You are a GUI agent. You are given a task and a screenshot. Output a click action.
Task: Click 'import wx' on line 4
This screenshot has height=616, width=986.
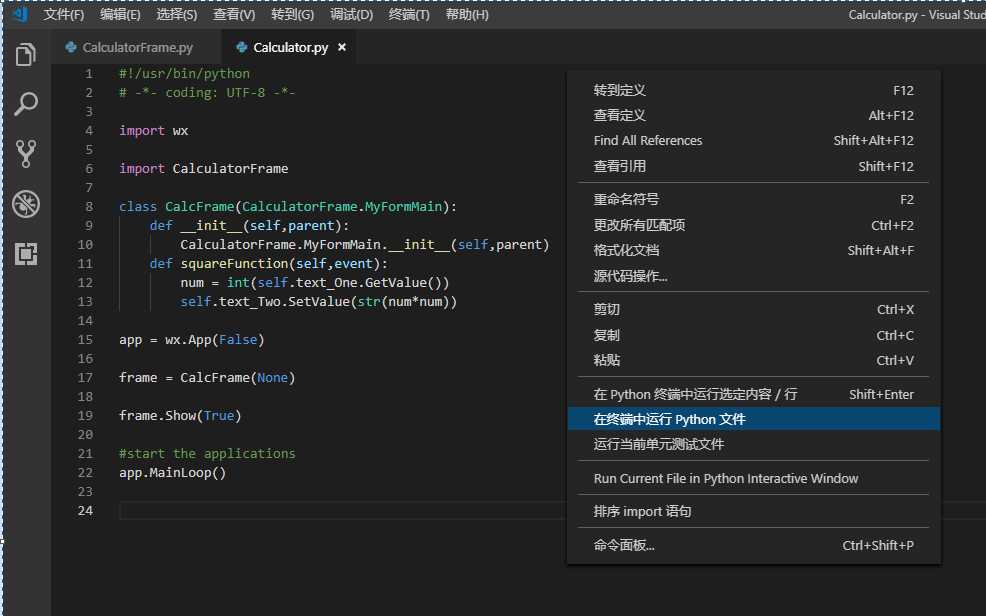pos(153,131)
